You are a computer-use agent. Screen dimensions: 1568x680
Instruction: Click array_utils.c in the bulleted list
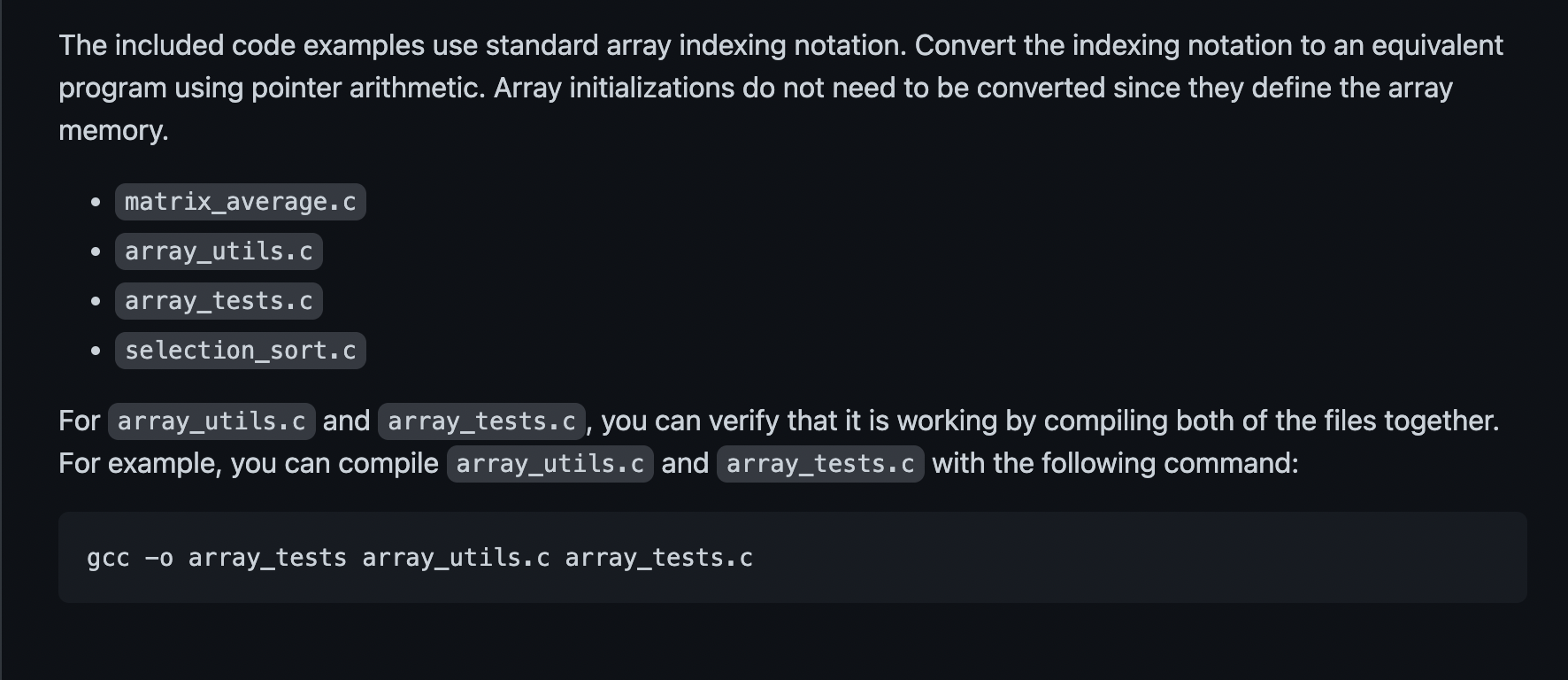(x=219, y=251)
